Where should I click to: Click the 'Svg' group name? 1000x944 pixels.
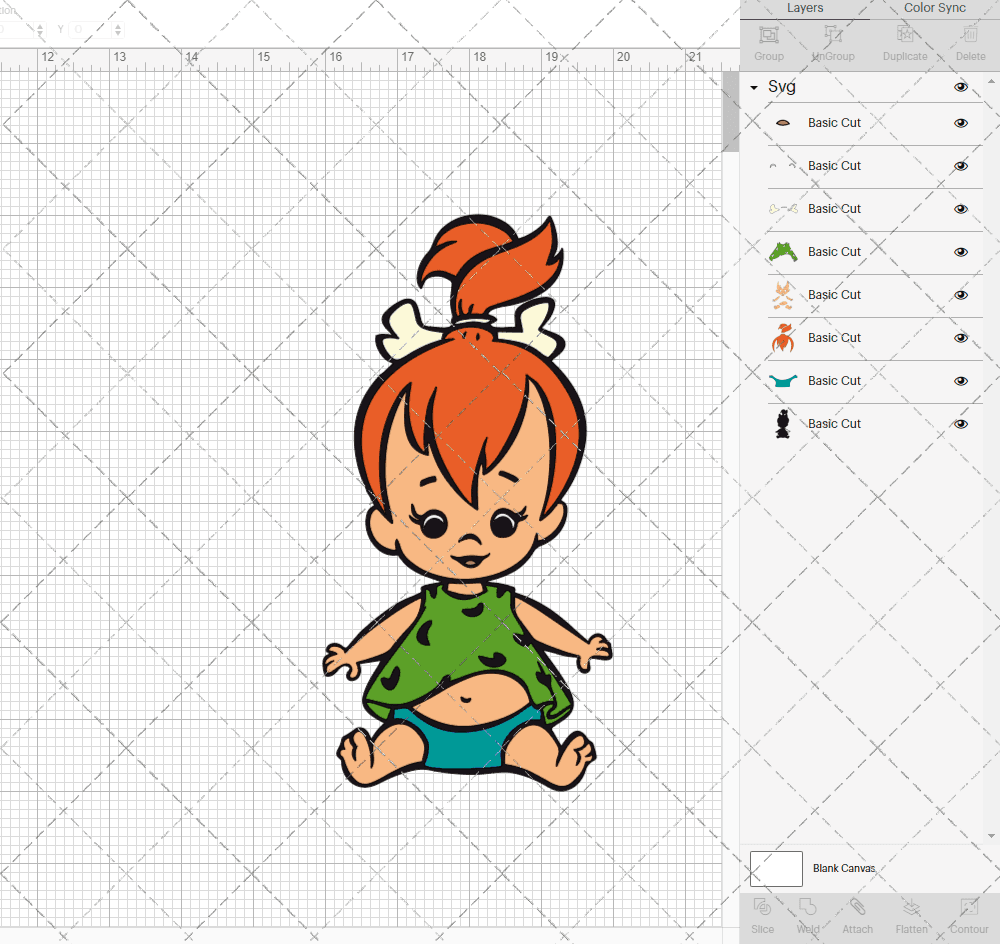[781, 87]
